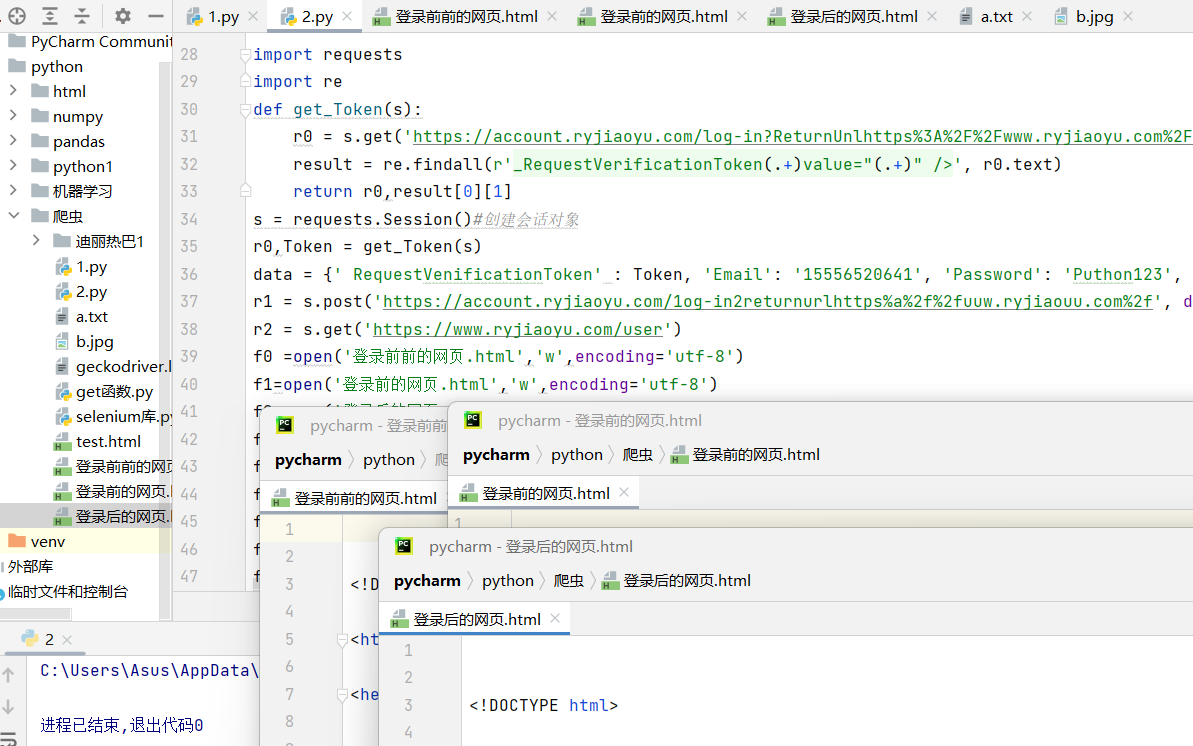Close the 2.py editor tab
The width and height of the screenshot is (1193, 746).
pyautogui.click(x=347, y=17)
